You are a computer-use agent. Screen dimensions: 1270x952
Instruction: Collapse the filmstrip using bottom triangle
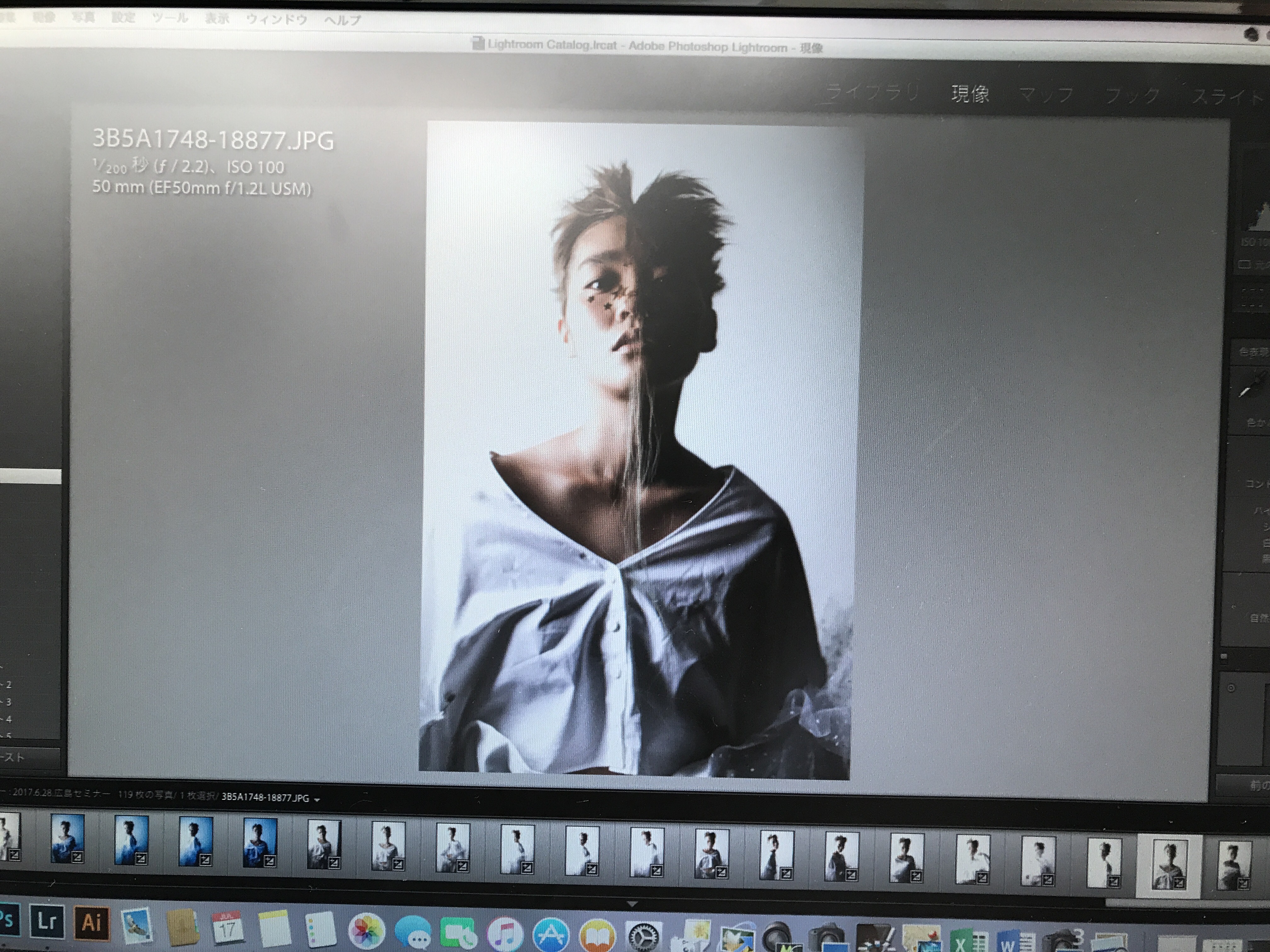click(x=632, y=904)
